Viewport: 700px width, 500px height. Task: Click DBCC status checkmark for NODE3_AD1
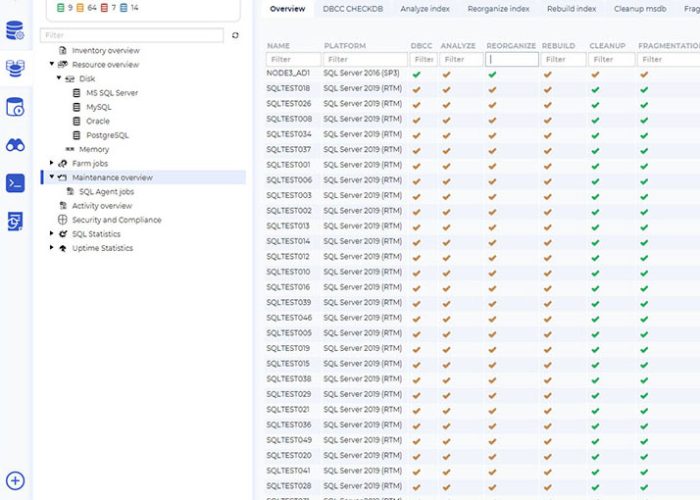point(417,75)
